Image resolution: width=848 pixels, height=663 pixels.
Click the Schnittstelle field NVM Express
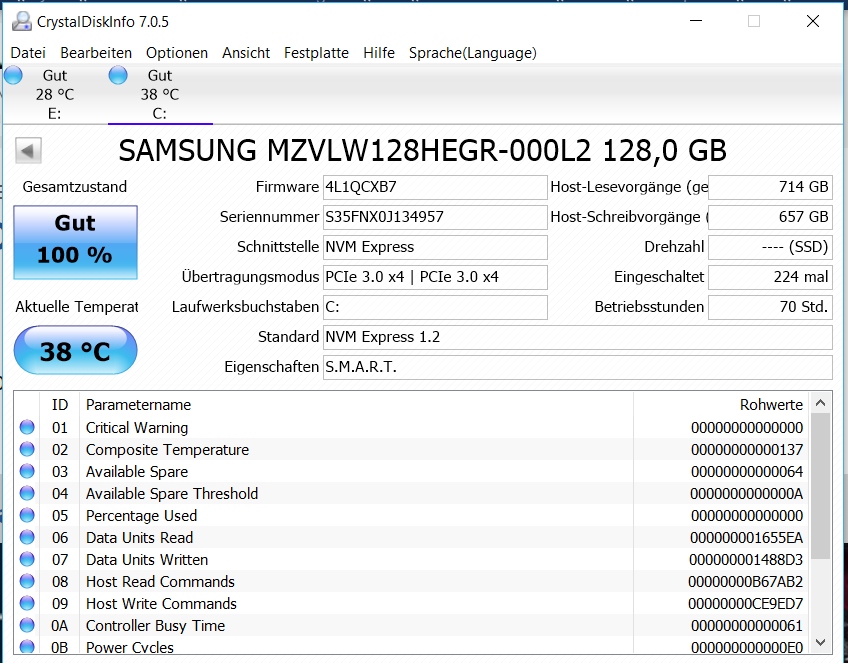point(435,247)
